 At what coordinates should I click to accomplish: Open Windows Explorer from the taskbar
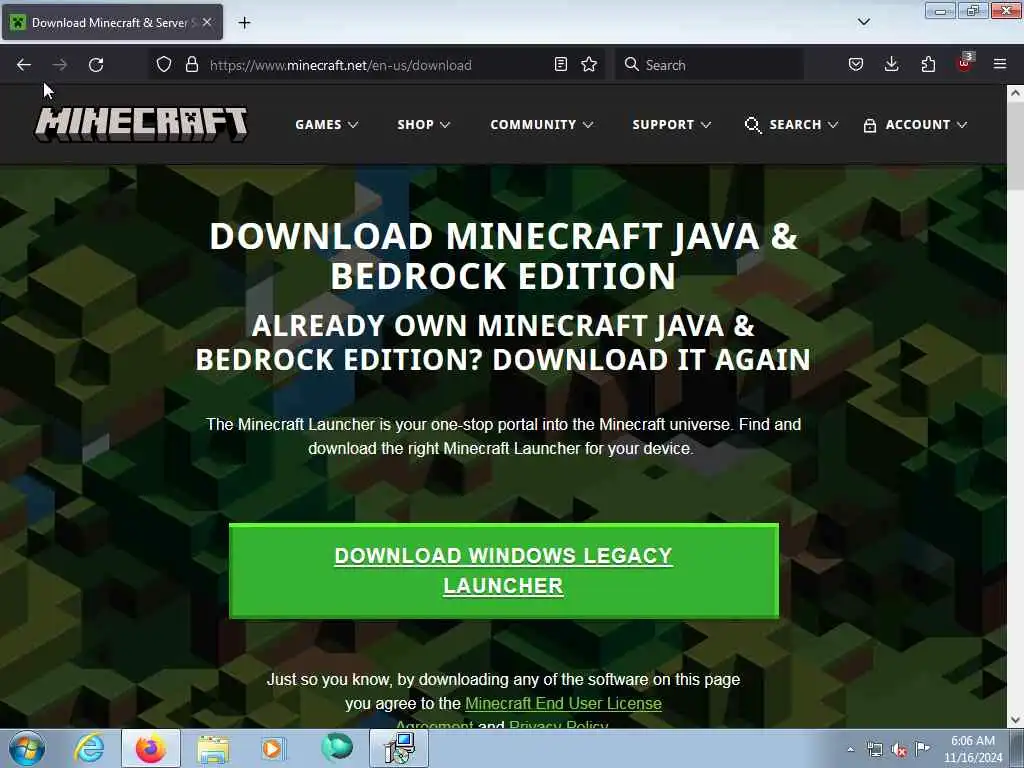[x=213, y=748]
